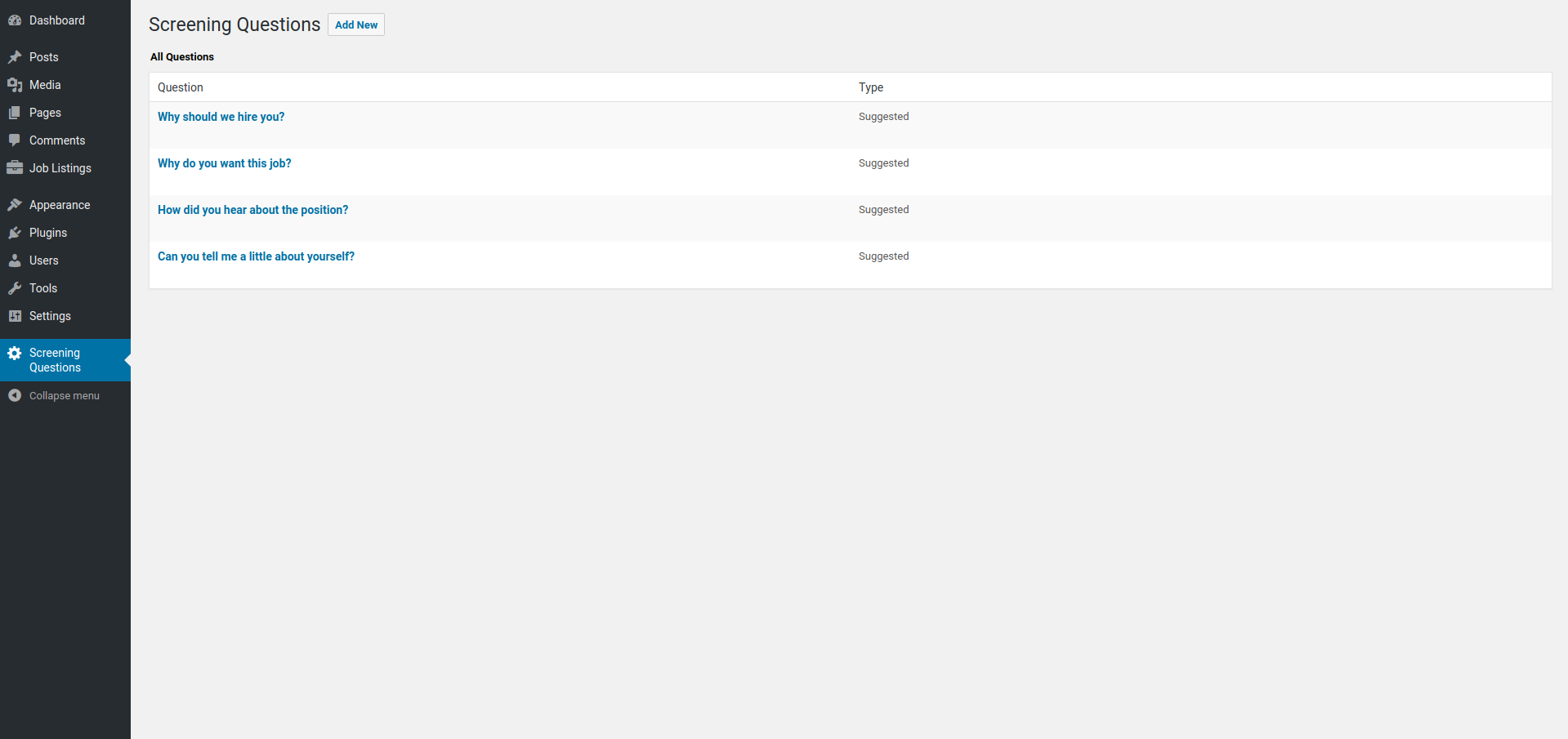Click Suggested type in 'Can you tell me' row
This screenshot has height=739, width=1568.
click(883, 256)
